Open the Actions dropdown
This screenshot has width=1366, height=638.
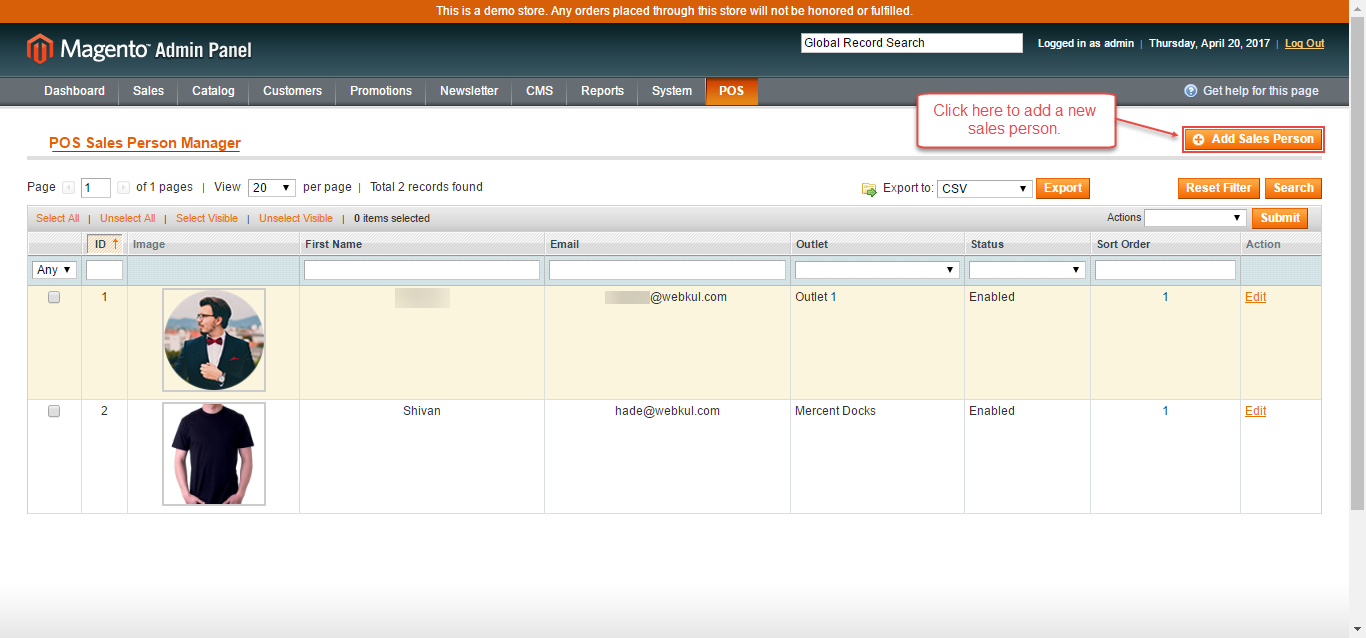tap(1194, 218)
